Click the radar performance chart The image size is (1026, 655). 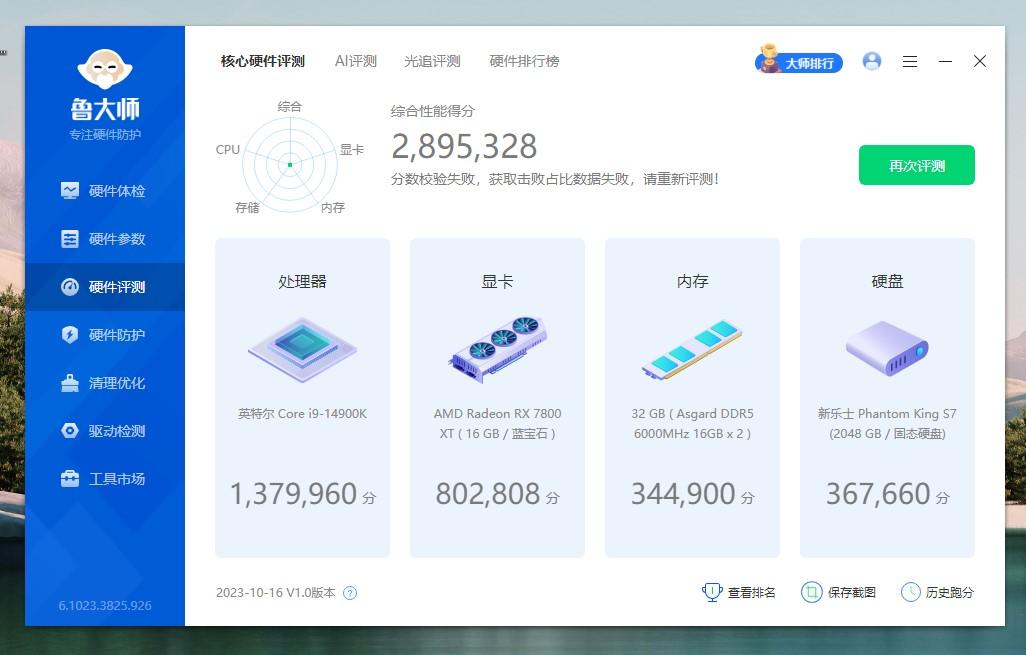pyautogui.click(x=290, y=164)
